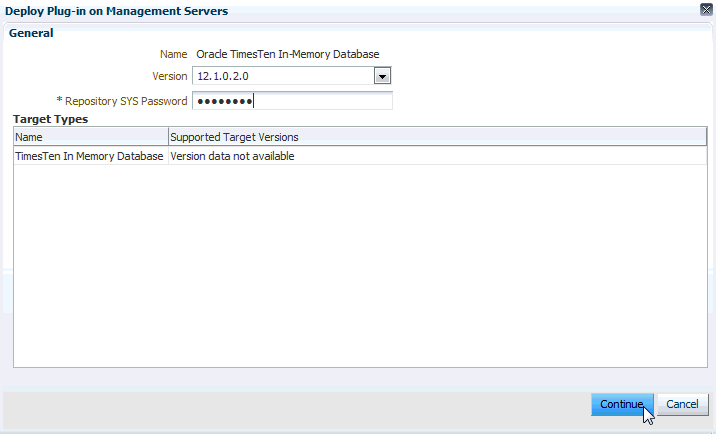Close the Deploy Plug-in dialog
Viewport: 716px width, 434px height.
click(706, 9)
